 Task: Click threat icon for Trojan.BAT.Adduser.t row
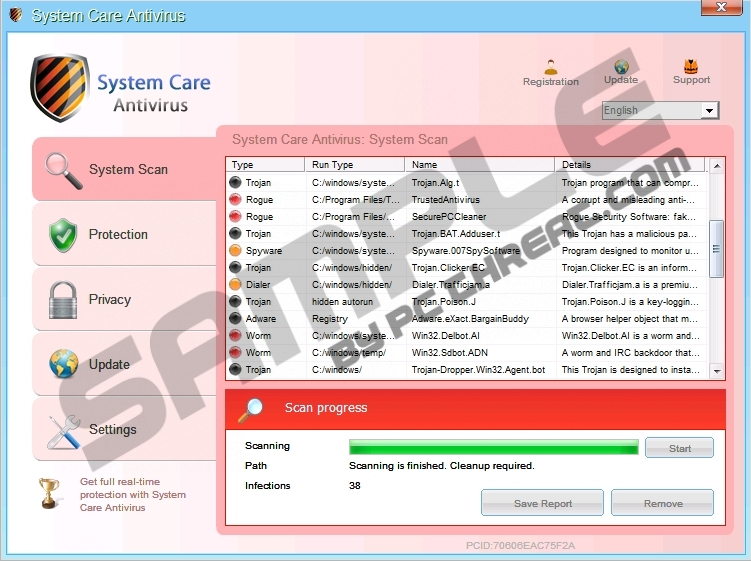click(235, 233)
